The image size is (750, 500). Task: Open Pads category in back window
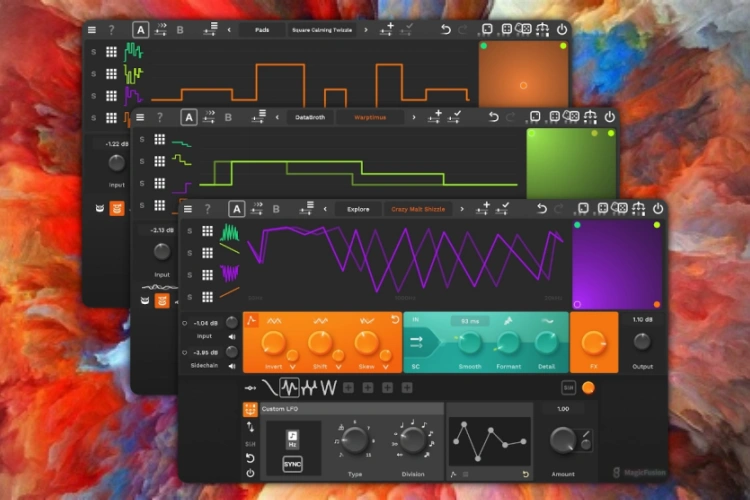pos(262,30)
